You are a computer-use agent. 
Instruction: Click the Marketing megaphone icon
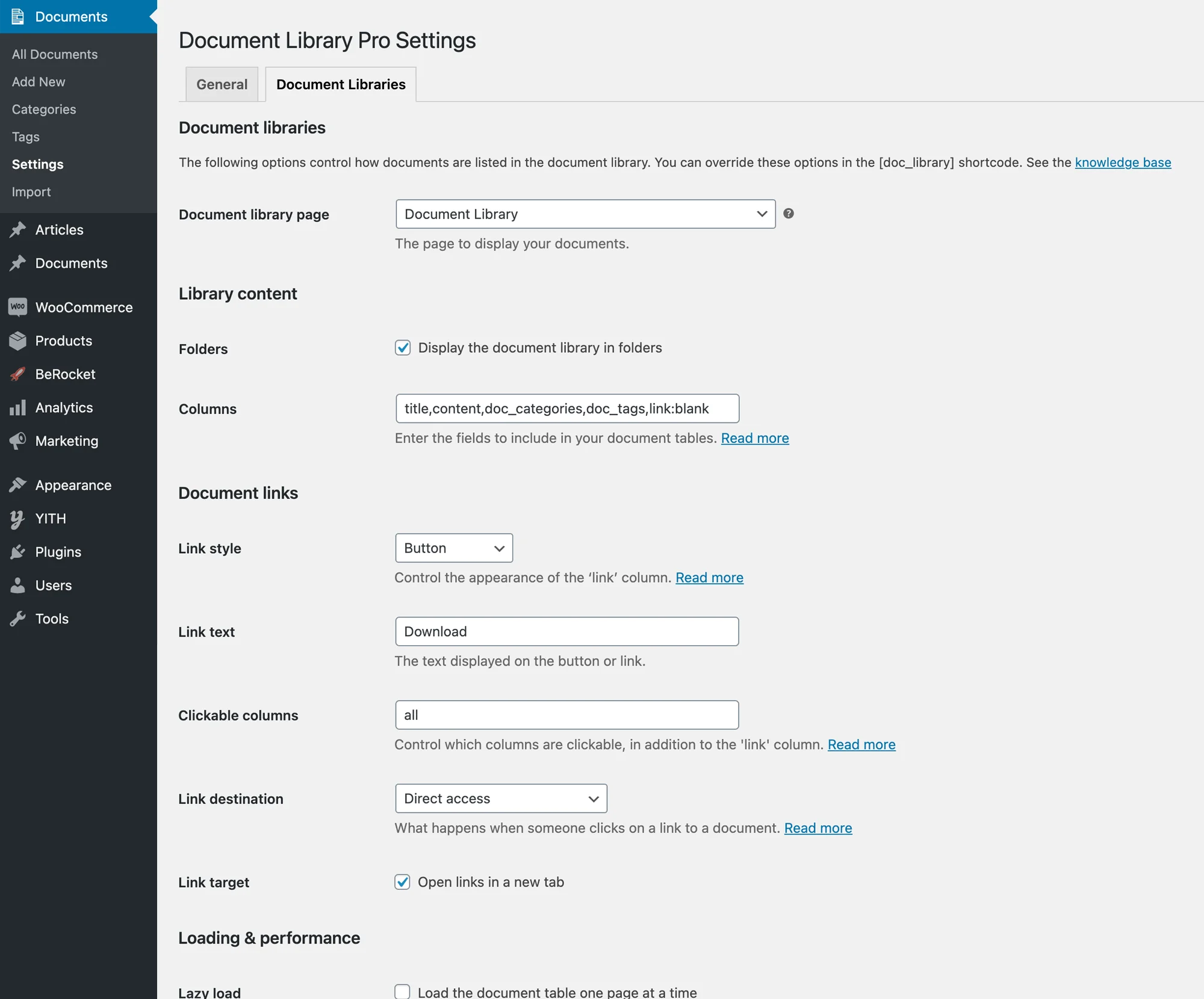pyautogui.click(x=17, y=441)
